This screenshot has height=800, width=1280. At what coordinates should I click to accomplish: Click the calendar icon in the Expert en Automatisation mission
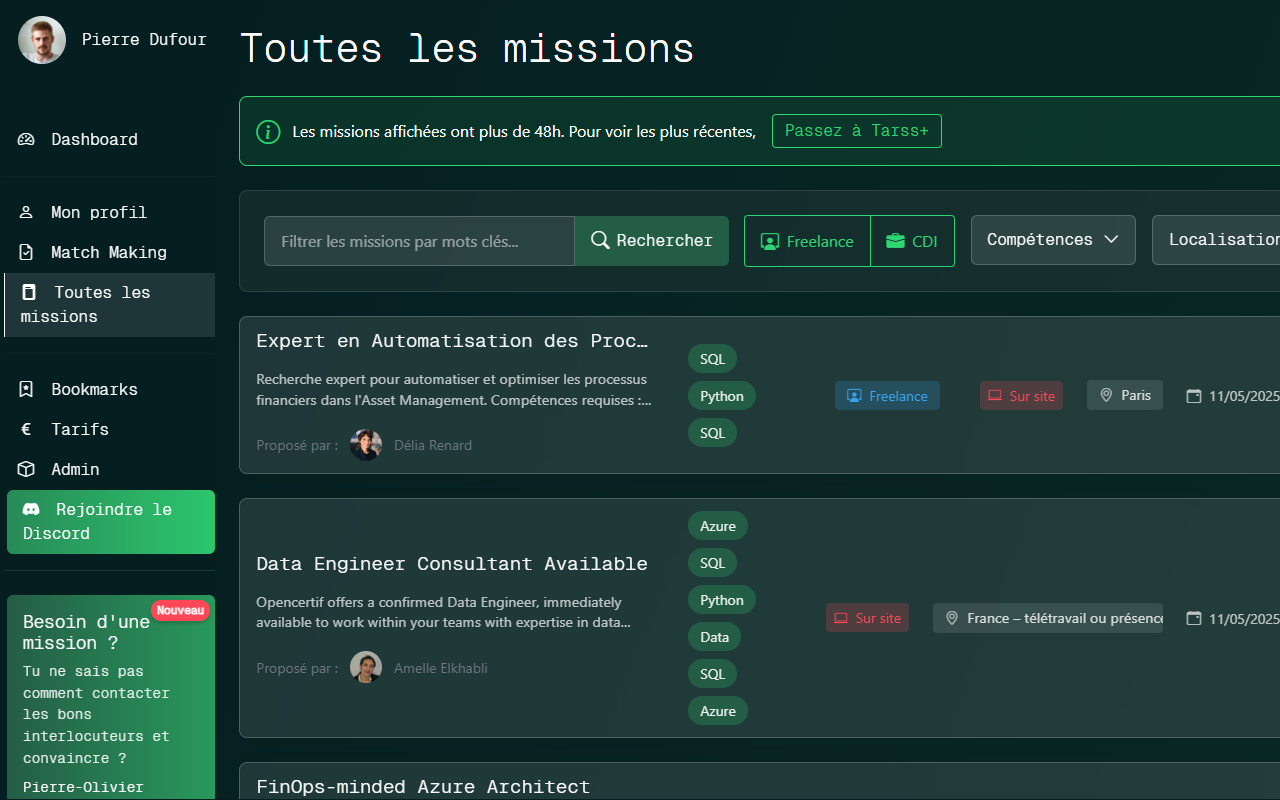(x=1193, y=396)
